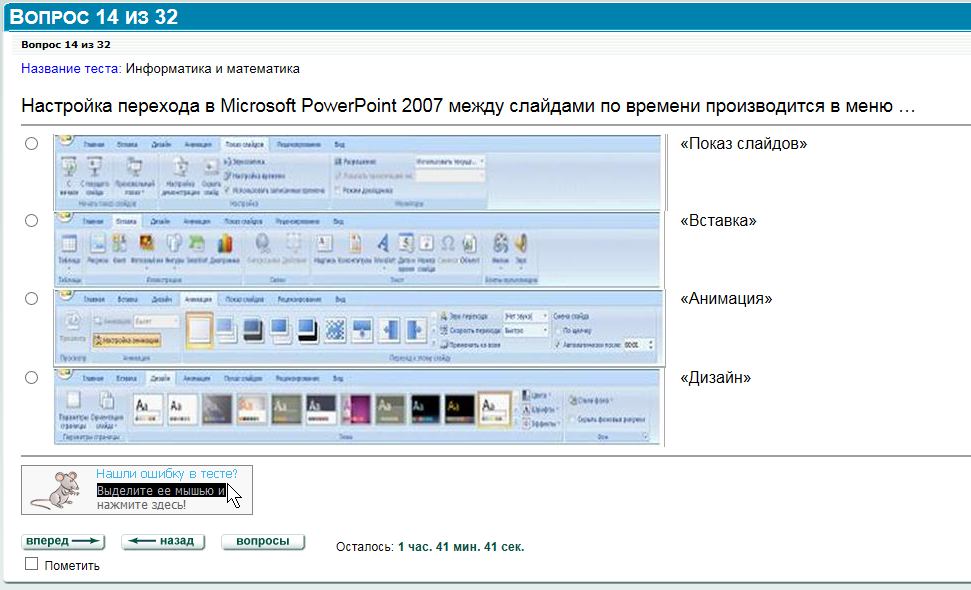
Task: Select the «Вставка» answer radio button
Action: pos(32,220)
